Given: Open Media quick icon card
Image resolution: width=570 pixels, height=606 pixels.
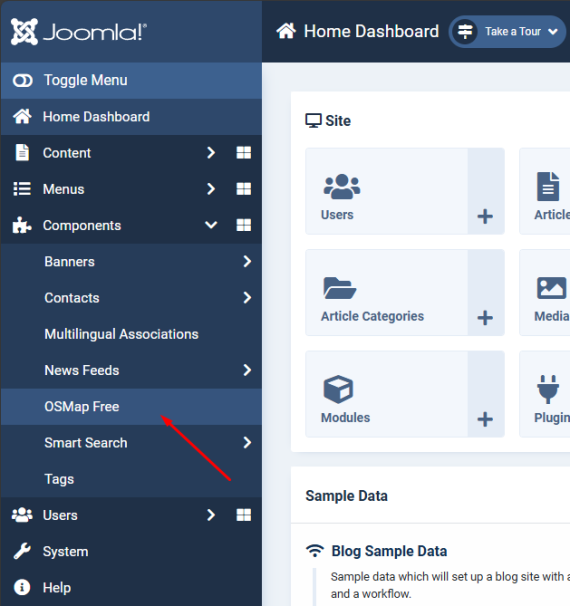Looking at the screenshot, I should coord(545,293).
